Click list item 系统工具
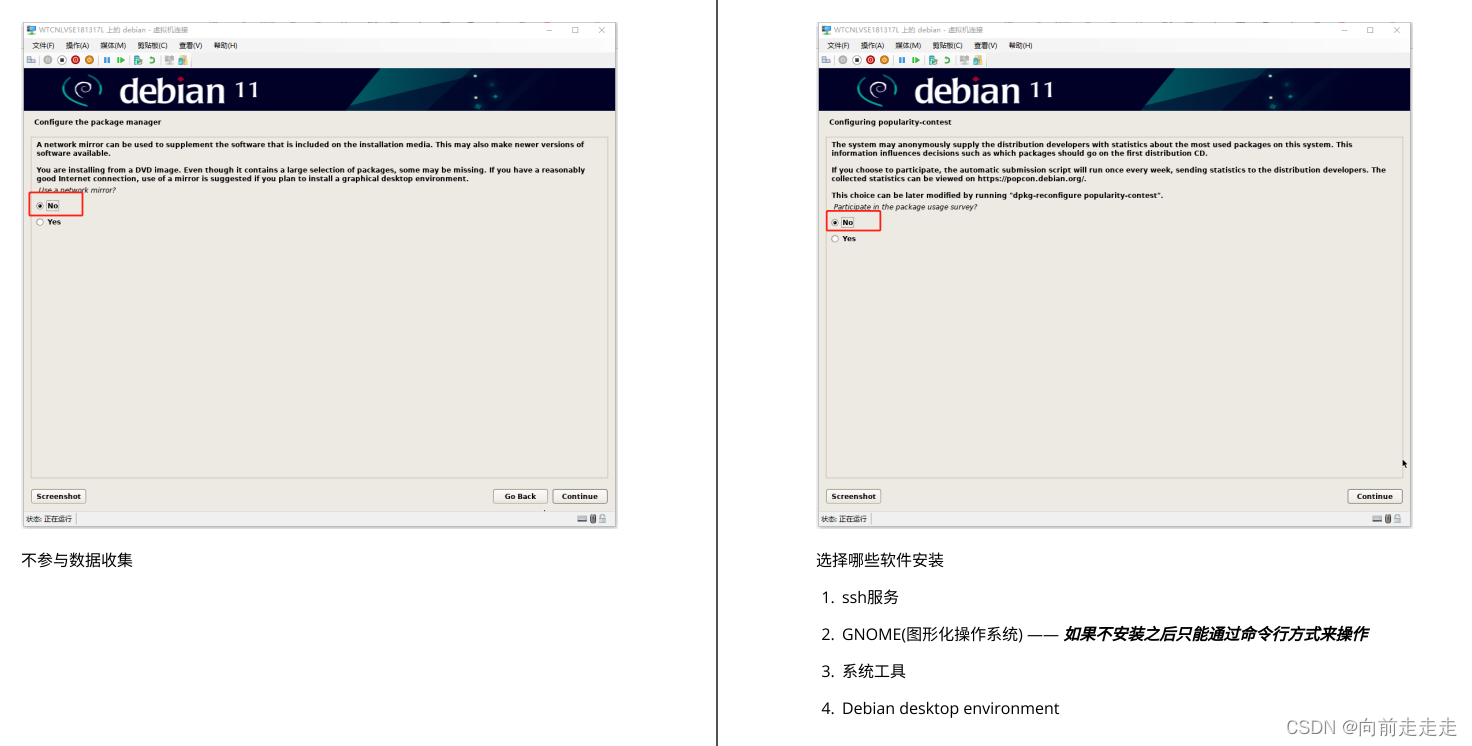The image size is (1472, 746). click(x=874, y=671)
